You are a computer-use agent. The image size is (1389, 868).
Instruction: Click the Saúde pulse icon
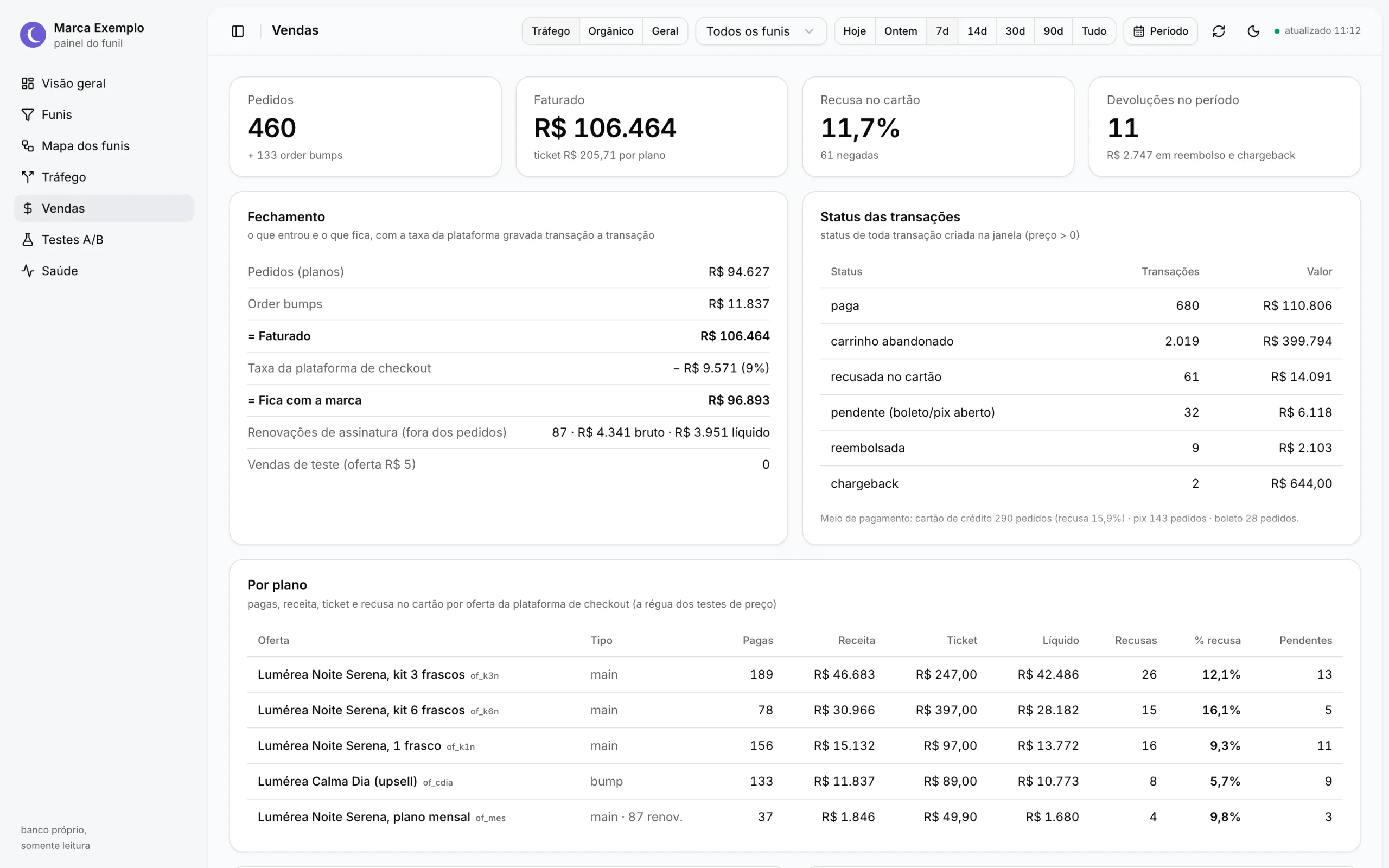tap(28, 271)
